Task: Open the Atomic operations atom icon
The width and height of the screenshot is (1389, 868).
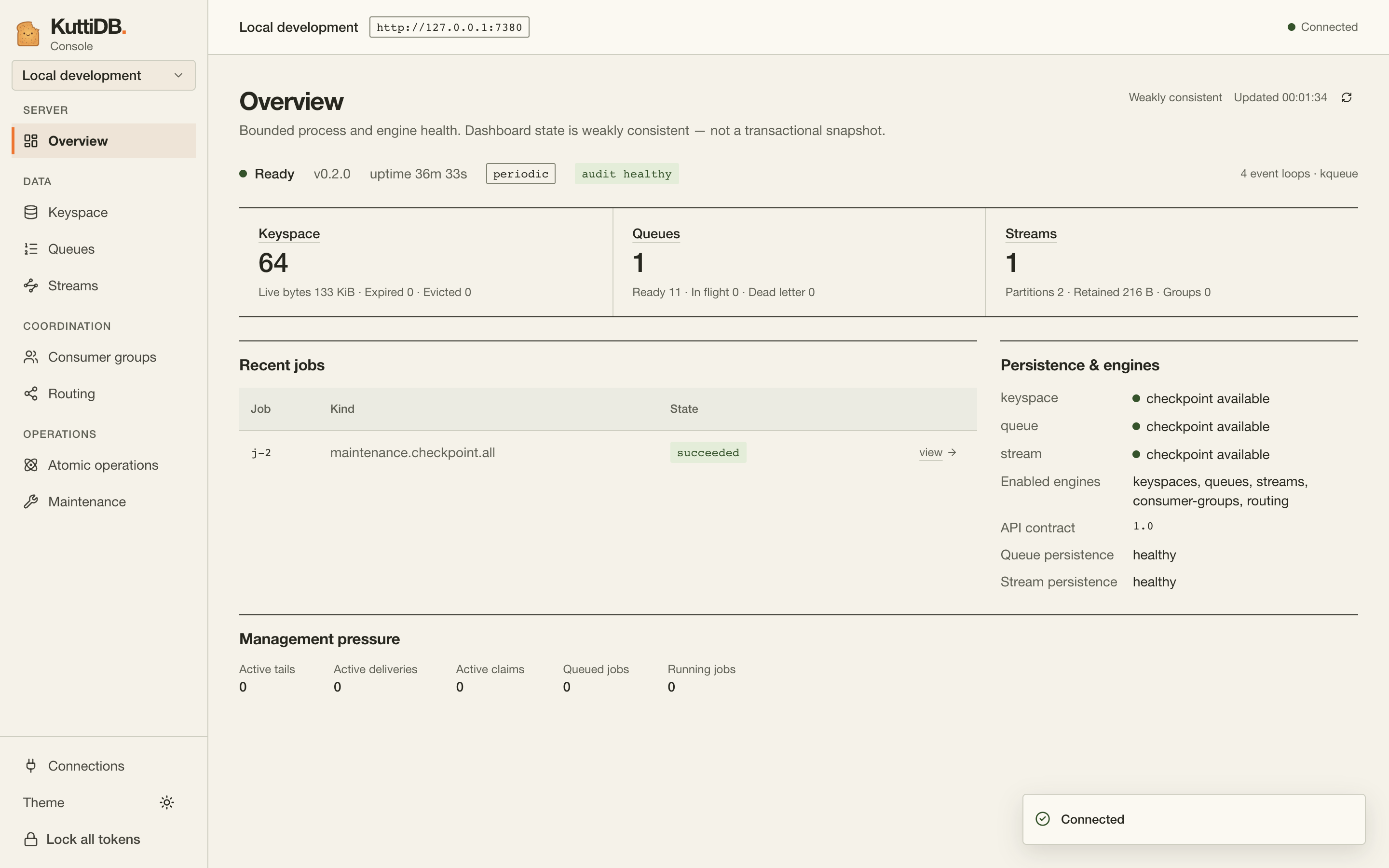Action: pos(31,465)
